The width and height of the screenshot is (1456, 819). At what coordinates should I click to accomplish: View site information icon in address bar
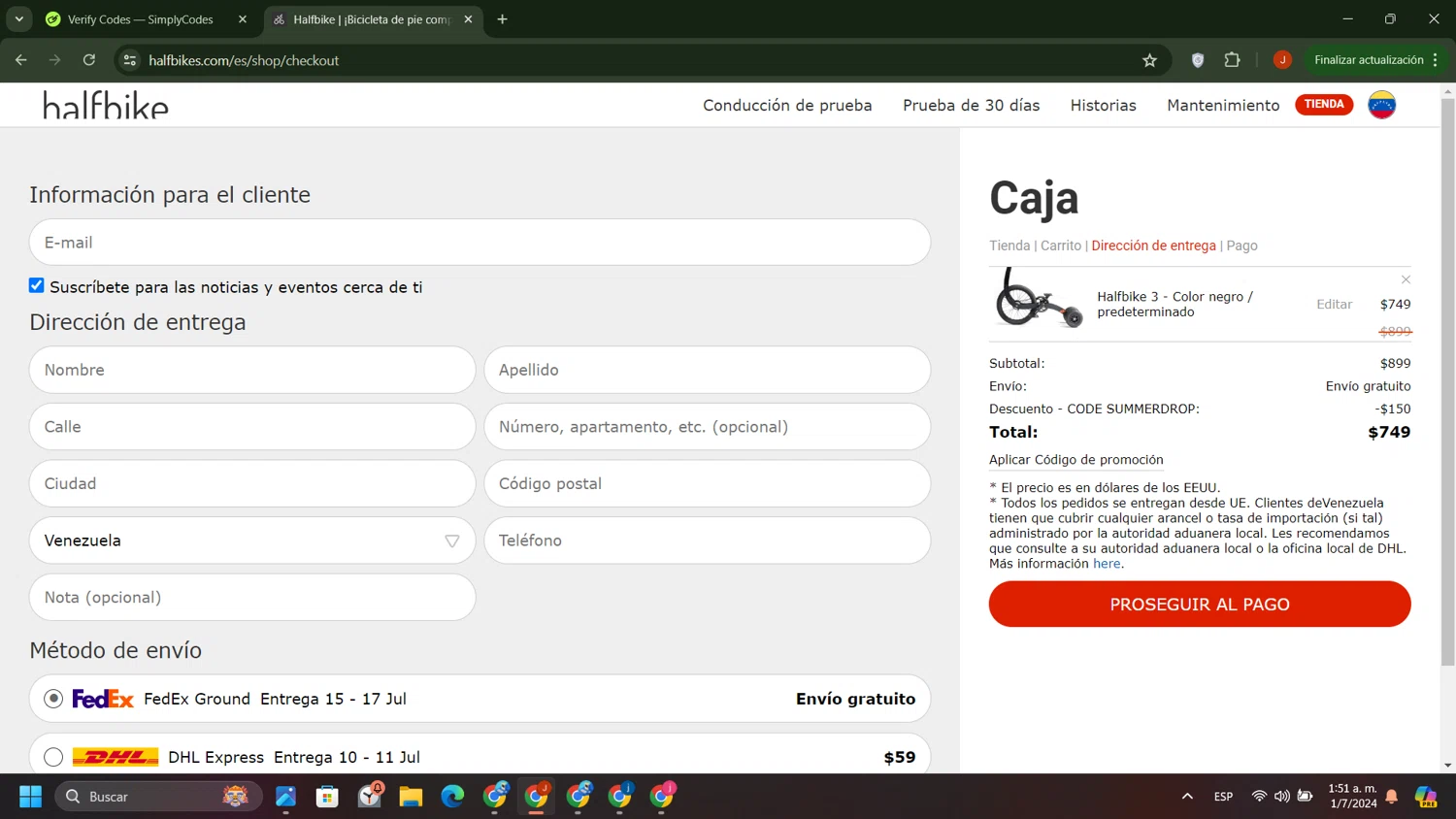pos(130,60)
